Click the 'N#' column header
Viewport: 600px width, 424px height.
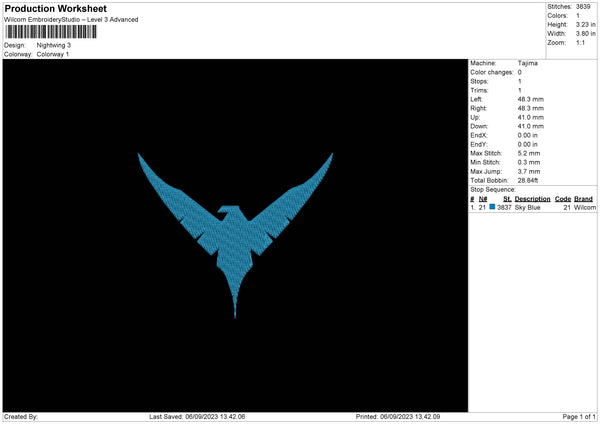[483, 199]
